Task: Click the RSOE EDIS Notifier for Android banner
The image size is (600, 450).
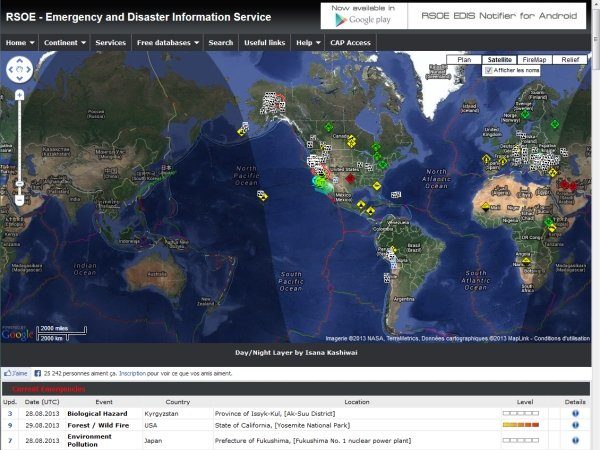Action: pos(499,16)
